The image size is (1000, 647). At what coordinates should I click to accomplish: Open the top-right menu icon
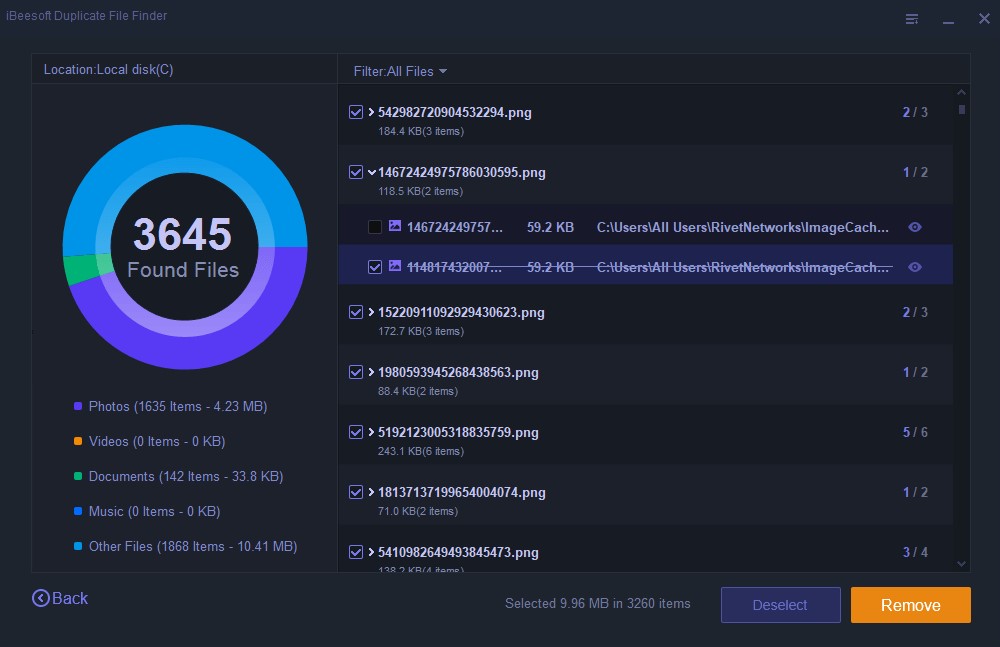tap(912, 19)
